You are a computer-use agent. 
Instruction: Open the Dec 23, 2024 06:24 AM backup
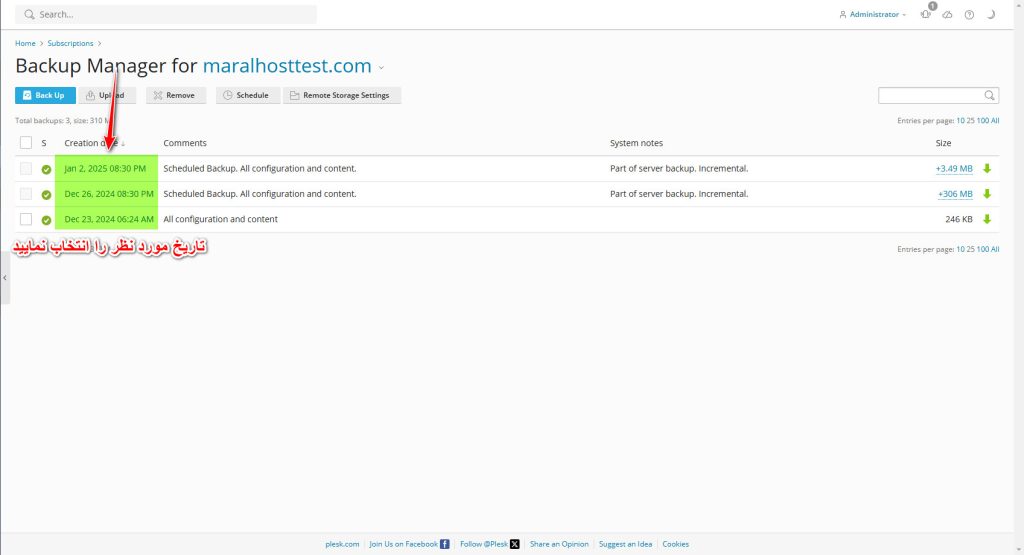[x=109, y=219]
